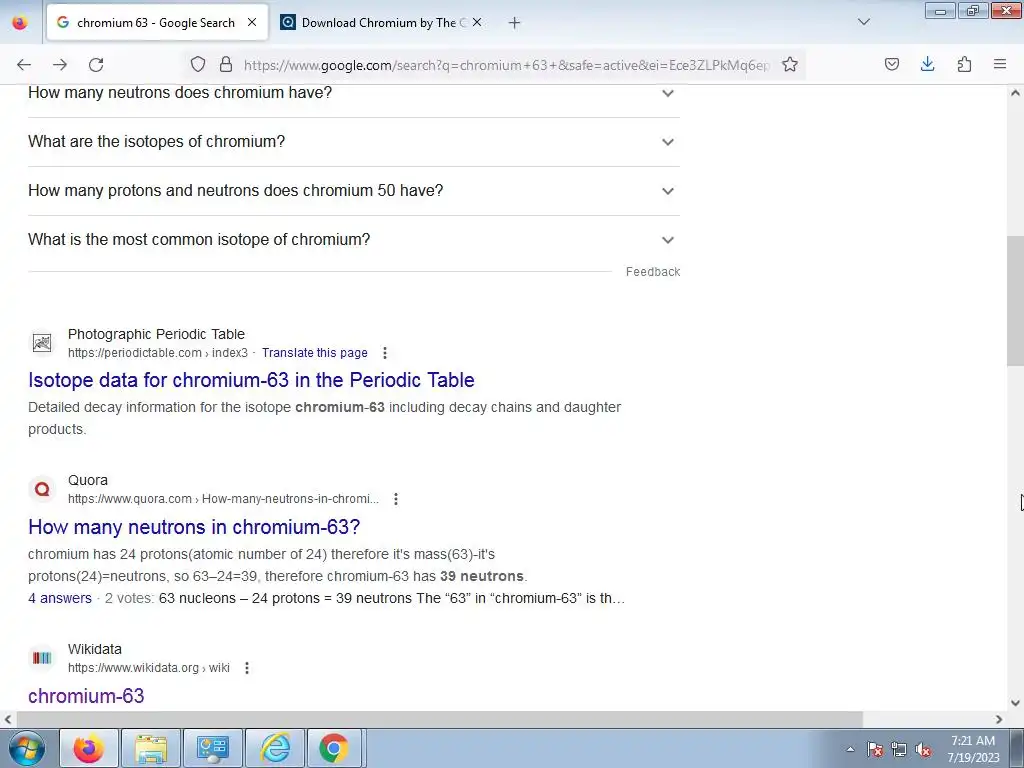Open the clock showing 7:21 AM
1024x768 pixels.
(x=973, y=749)
